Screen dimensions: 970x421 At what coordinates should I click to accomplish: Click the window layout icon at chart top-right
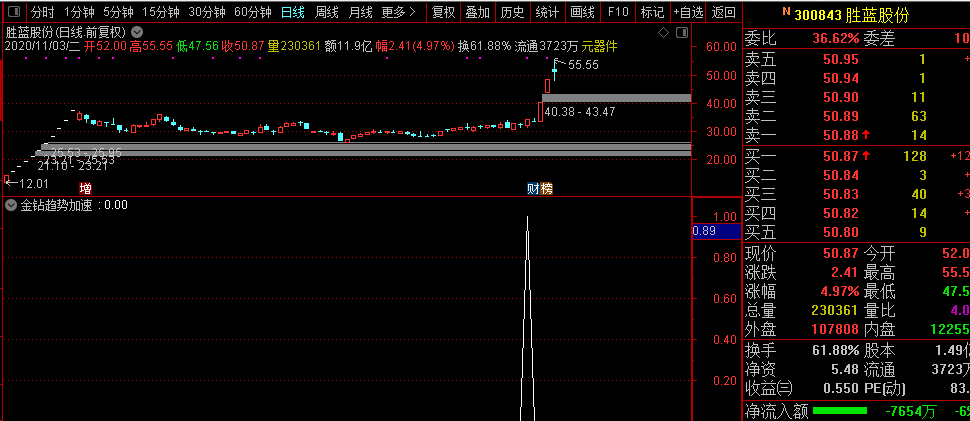coord(681,32)
